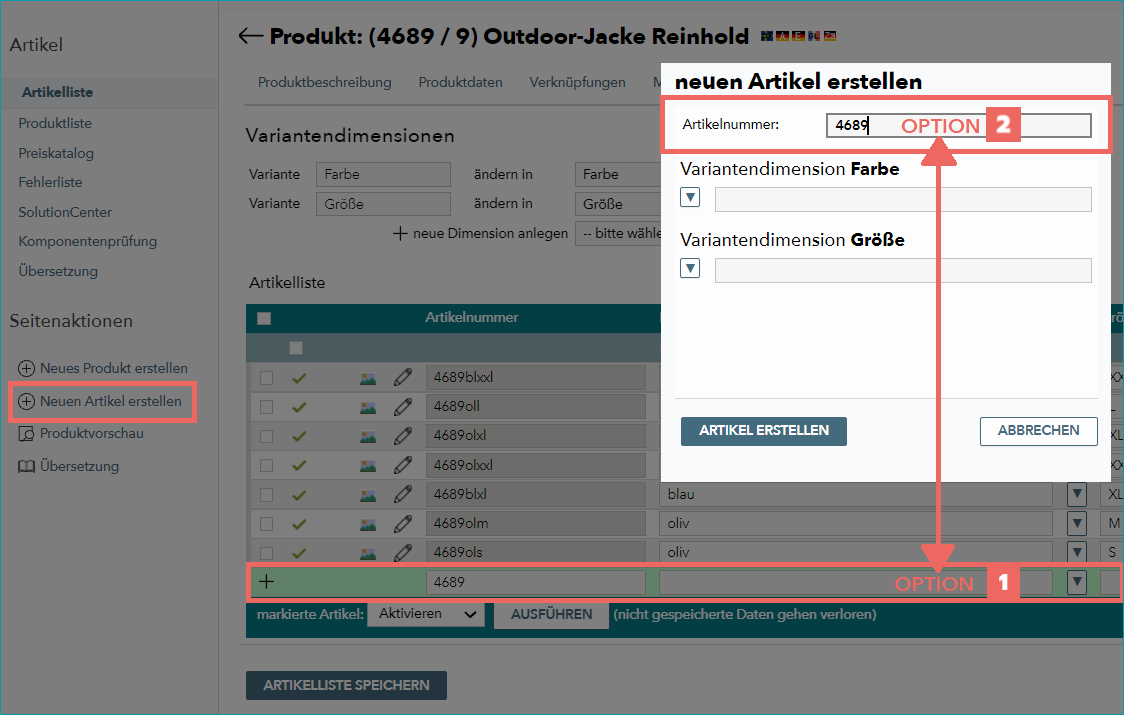This screenshot has width=1124, height=715.
Task: Click the Artikelnummer field in dialog
Action: pyautogui.click(x=958, y=126)
